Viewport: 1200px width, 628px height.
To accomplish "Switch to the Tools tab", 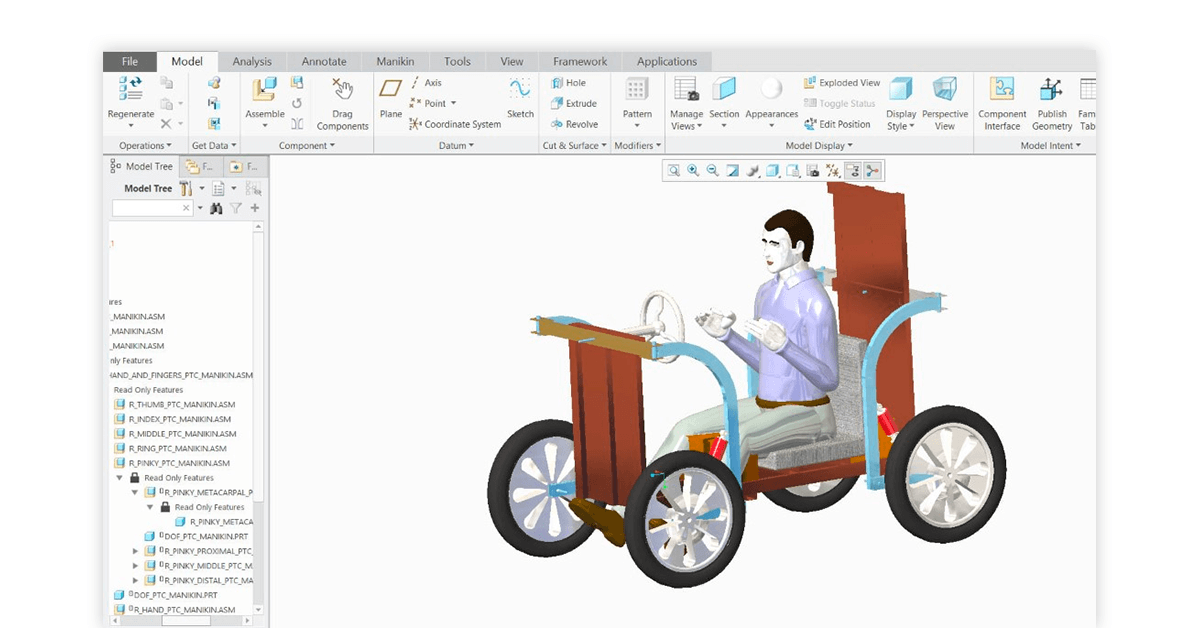I will pos(457,61).
